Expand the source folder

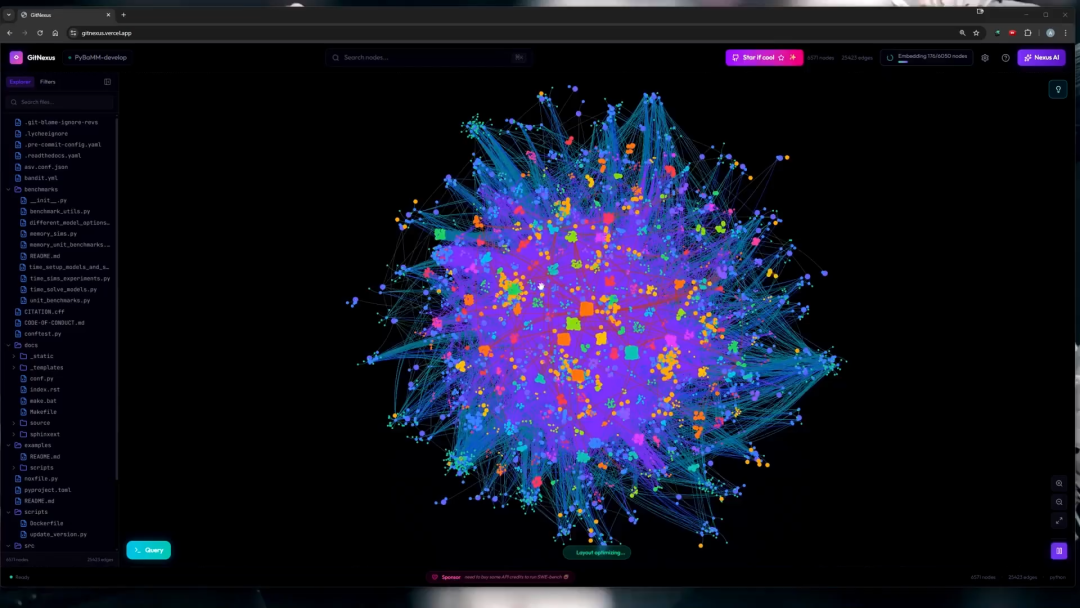point(14,423)
